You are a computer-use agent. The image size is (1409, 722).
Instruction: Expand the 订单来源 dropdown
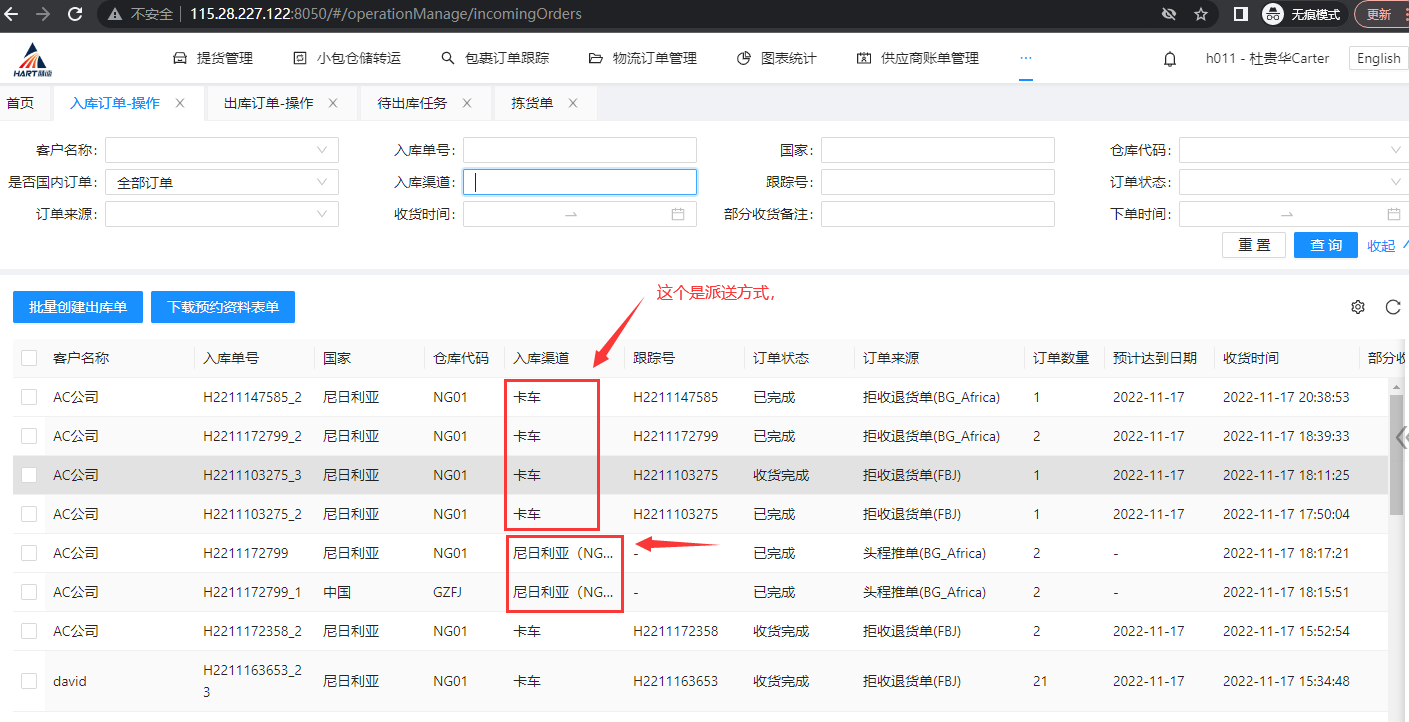click(222, 214)
